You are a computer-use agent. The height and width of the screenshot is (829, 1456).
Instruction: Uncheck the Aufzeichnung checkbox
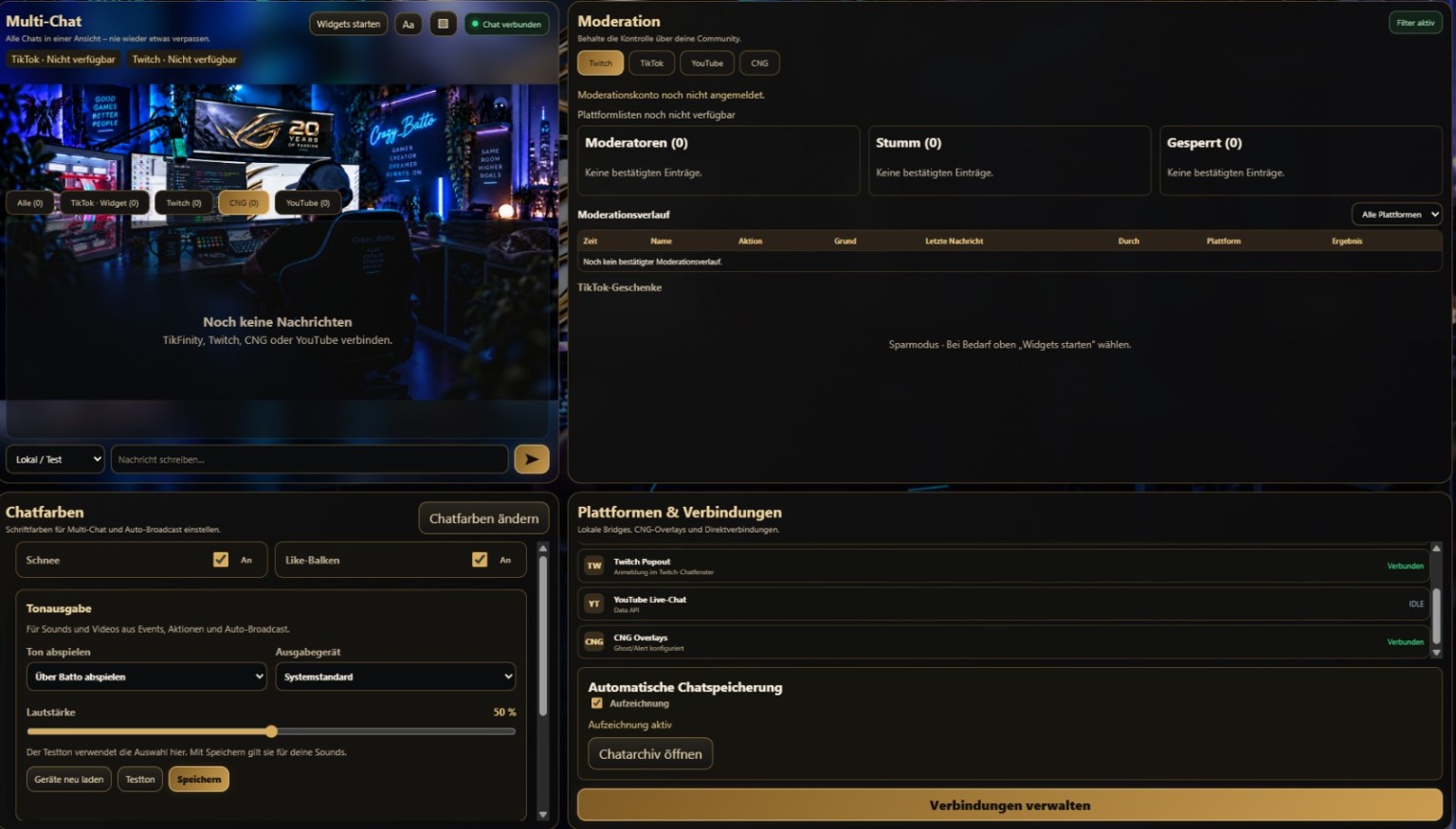pyautogui.click(x=597, y=703)
